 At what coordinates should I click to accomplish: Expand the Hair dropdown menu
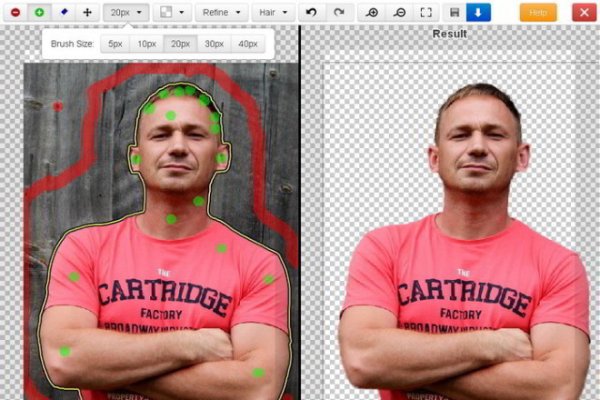pyautogui.click(x=273, y=13)
